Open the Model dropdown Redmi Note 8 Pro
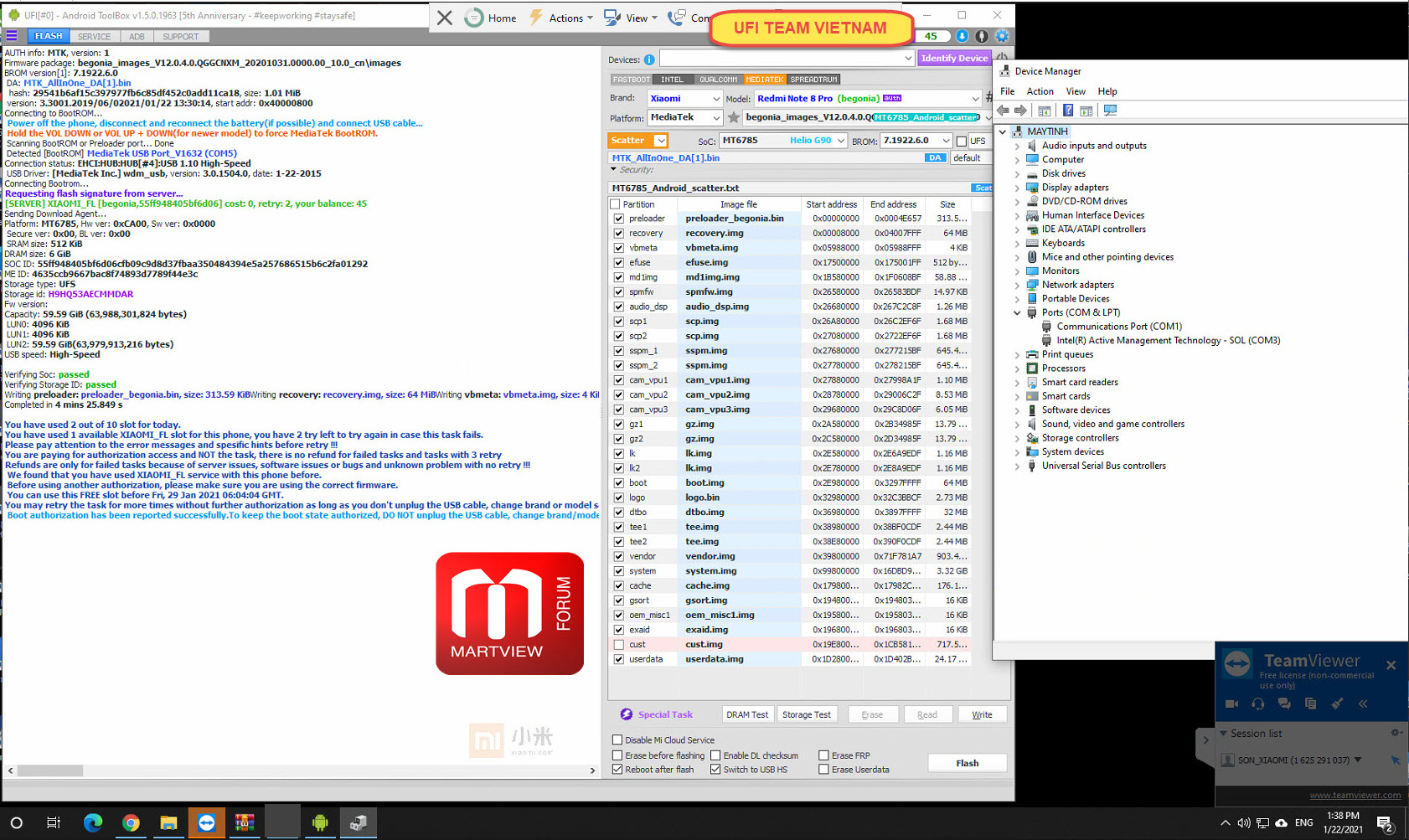 [868, 99]
